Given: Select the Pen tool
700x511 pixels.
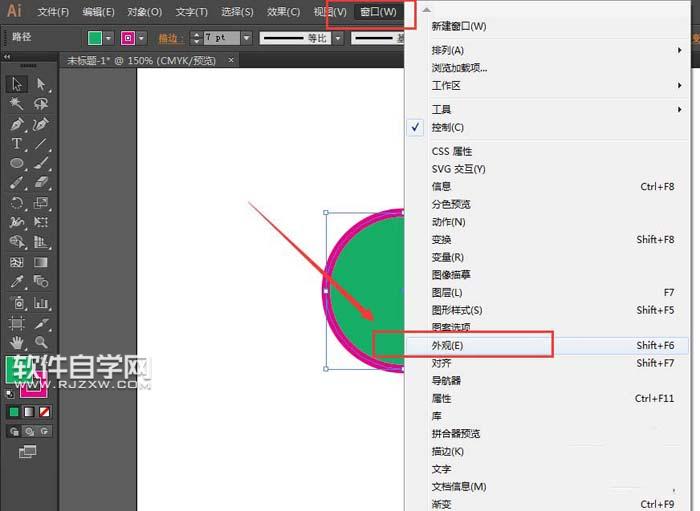Looking at the screenshot, I should 17,124.
